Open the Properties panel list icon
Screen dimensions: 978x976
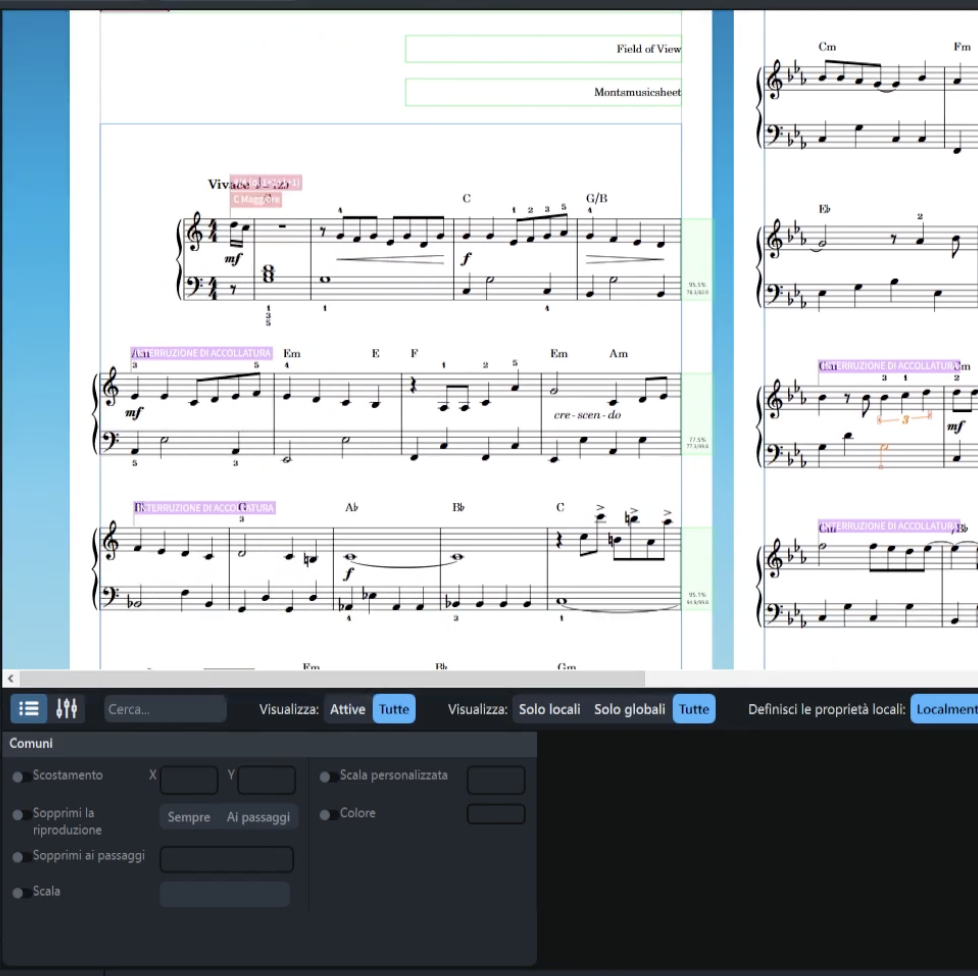pos(29,709)
